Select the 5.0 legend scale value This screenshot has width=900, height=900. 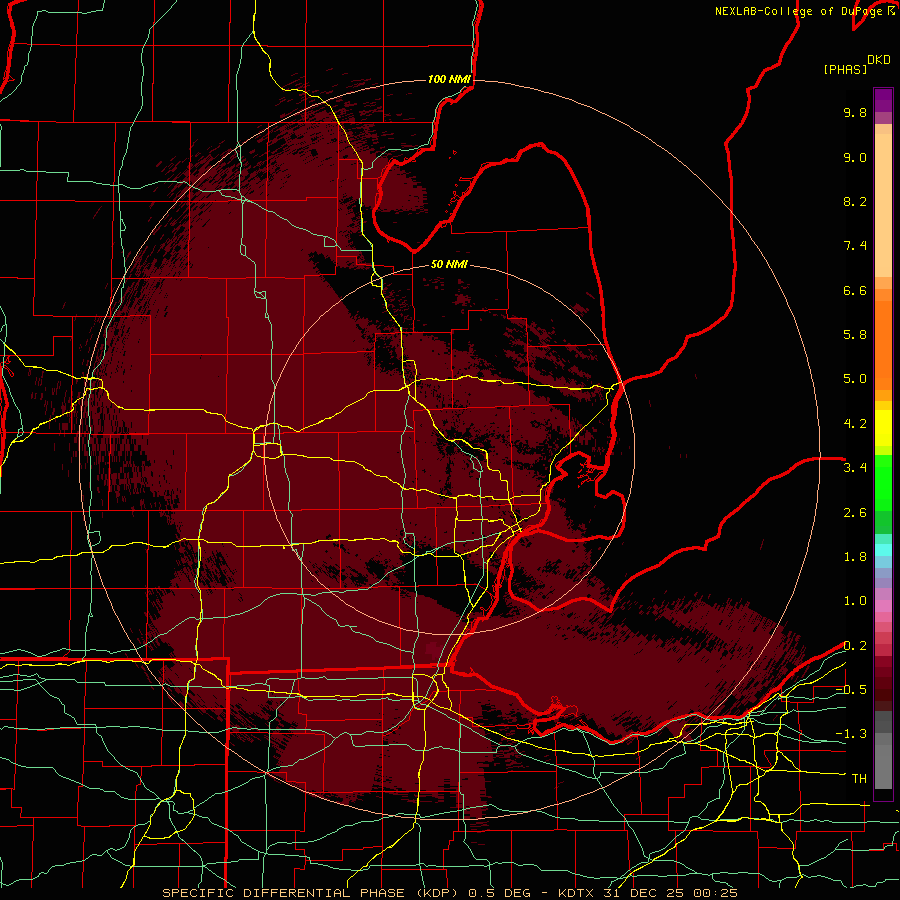click(x=855, y=379)
